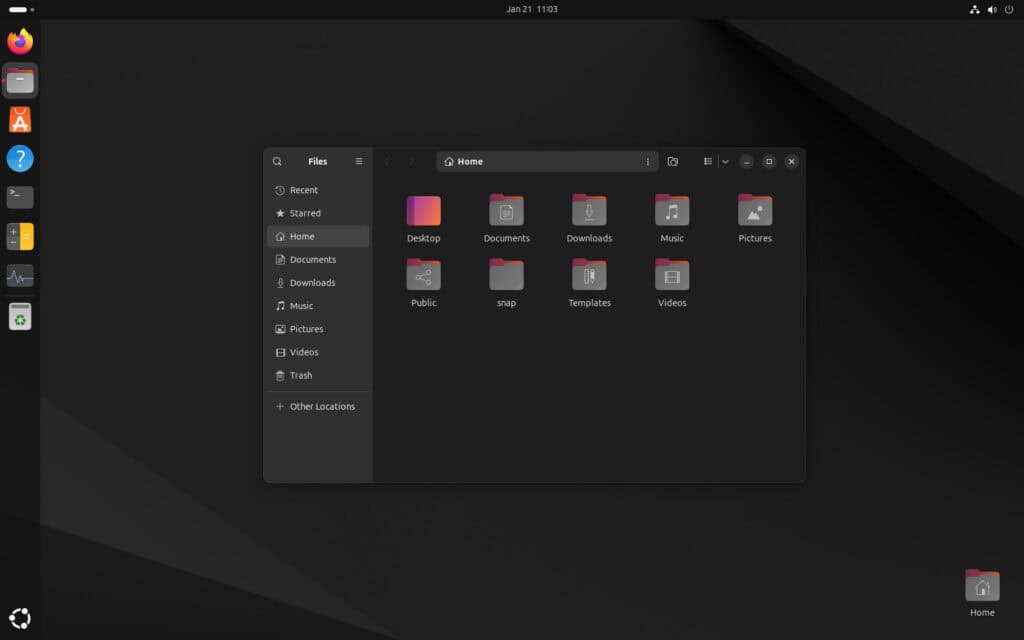Open the Music sidebar entry

pyautogui.click(x=303, y=306)
